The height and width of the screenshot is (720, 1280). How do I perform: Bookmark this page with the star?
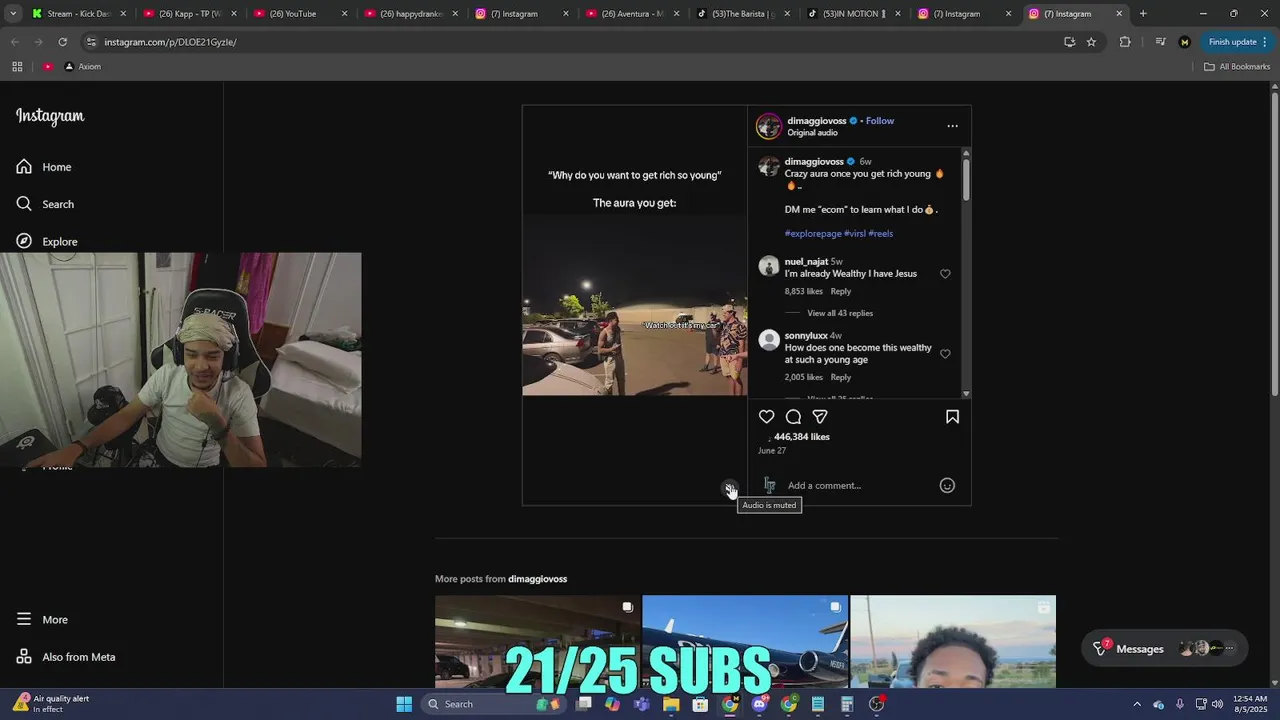click(x=1091, y=42)
